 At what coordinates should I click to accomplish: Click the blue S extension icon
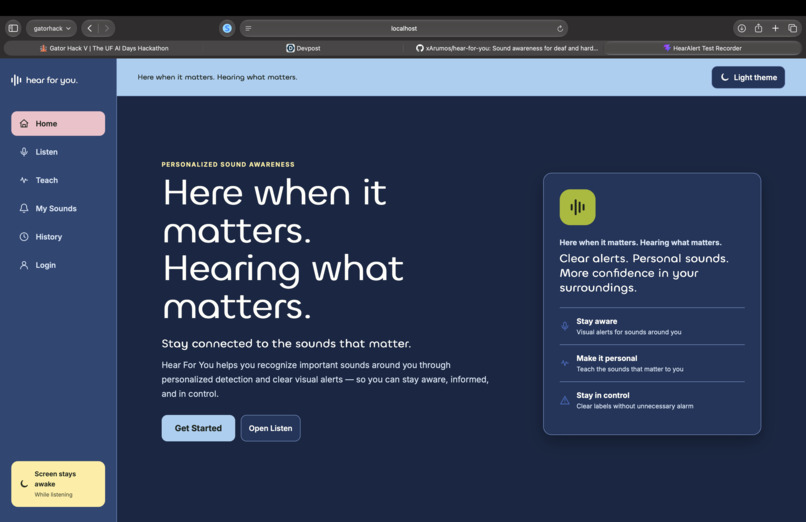click(227, 28)
